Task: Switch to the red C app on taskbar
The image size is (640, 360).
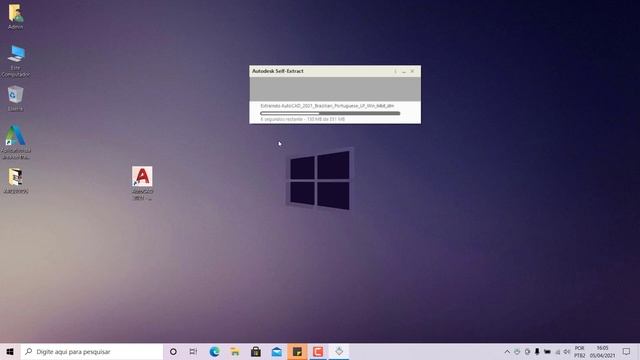Action: 318,351
